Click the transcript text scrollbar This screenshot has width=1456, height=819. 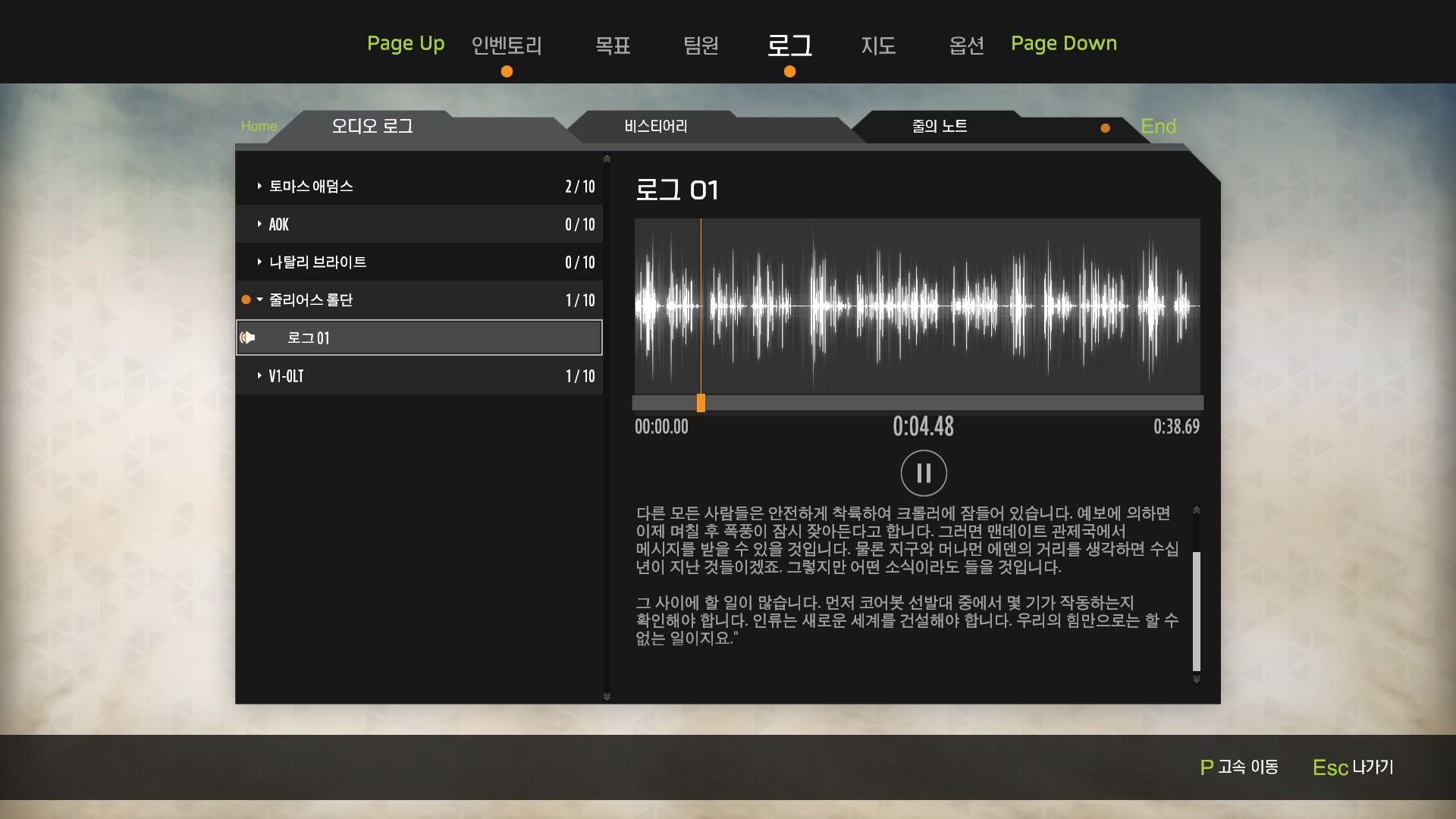click(1196, 610)
